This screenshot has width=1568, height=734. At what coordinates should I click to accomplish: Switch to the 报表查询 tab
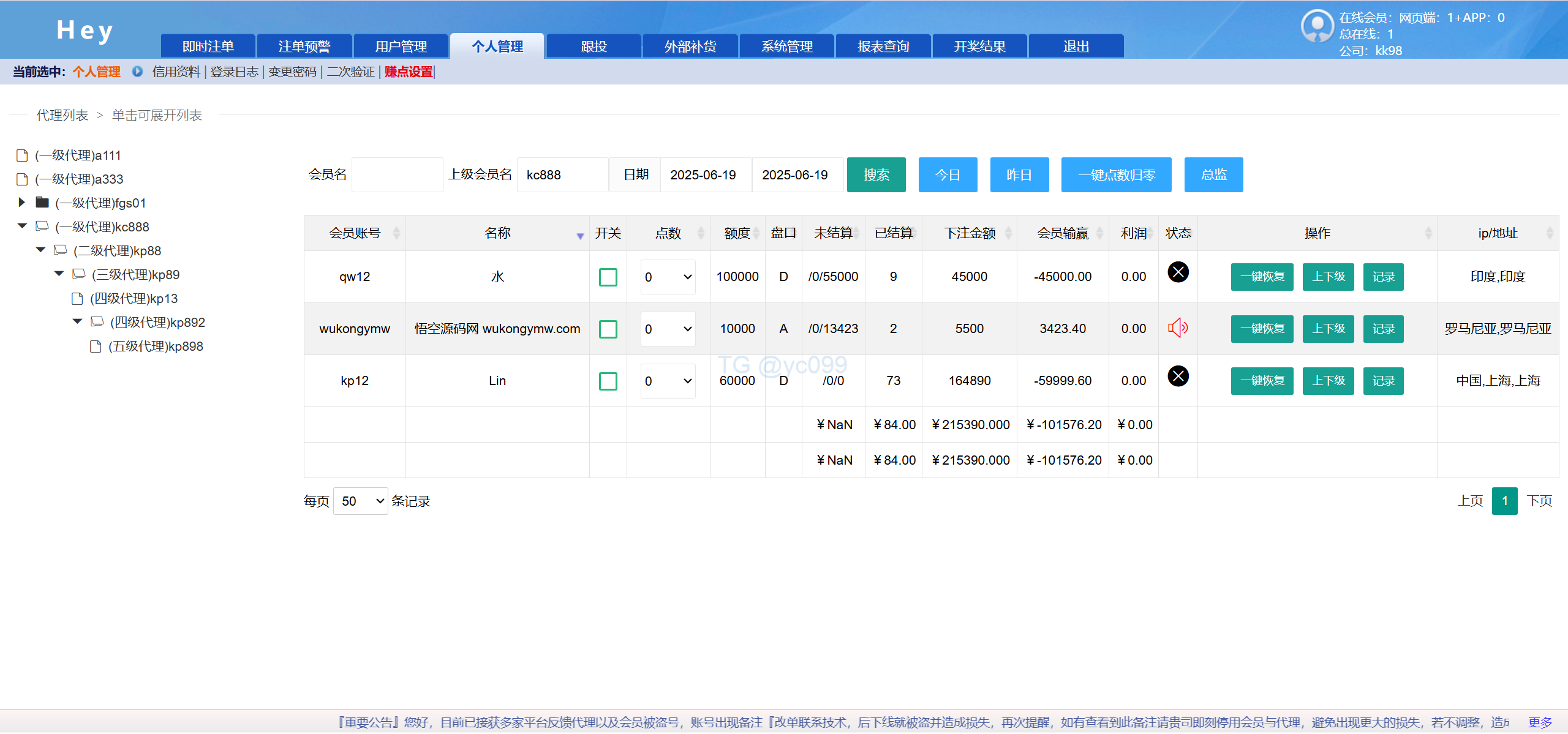883,47
